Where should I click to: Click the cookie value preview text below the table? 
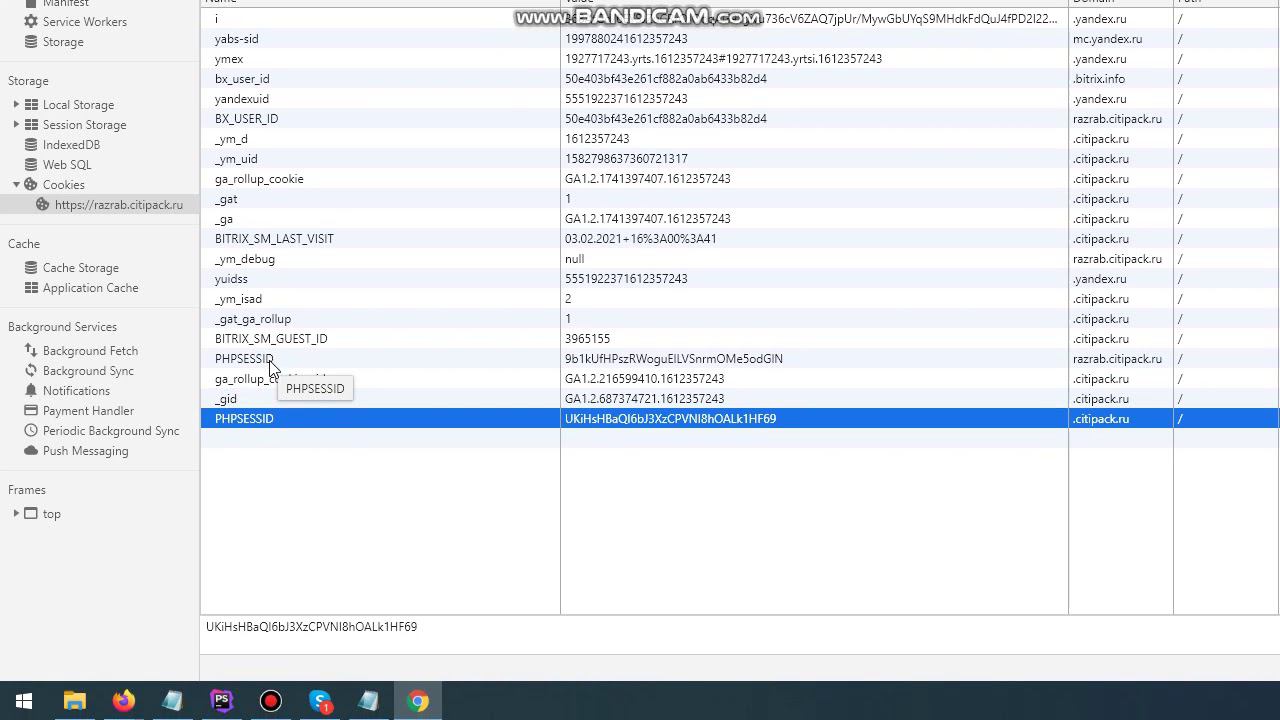pyautogui.click(x=311, y=626)
